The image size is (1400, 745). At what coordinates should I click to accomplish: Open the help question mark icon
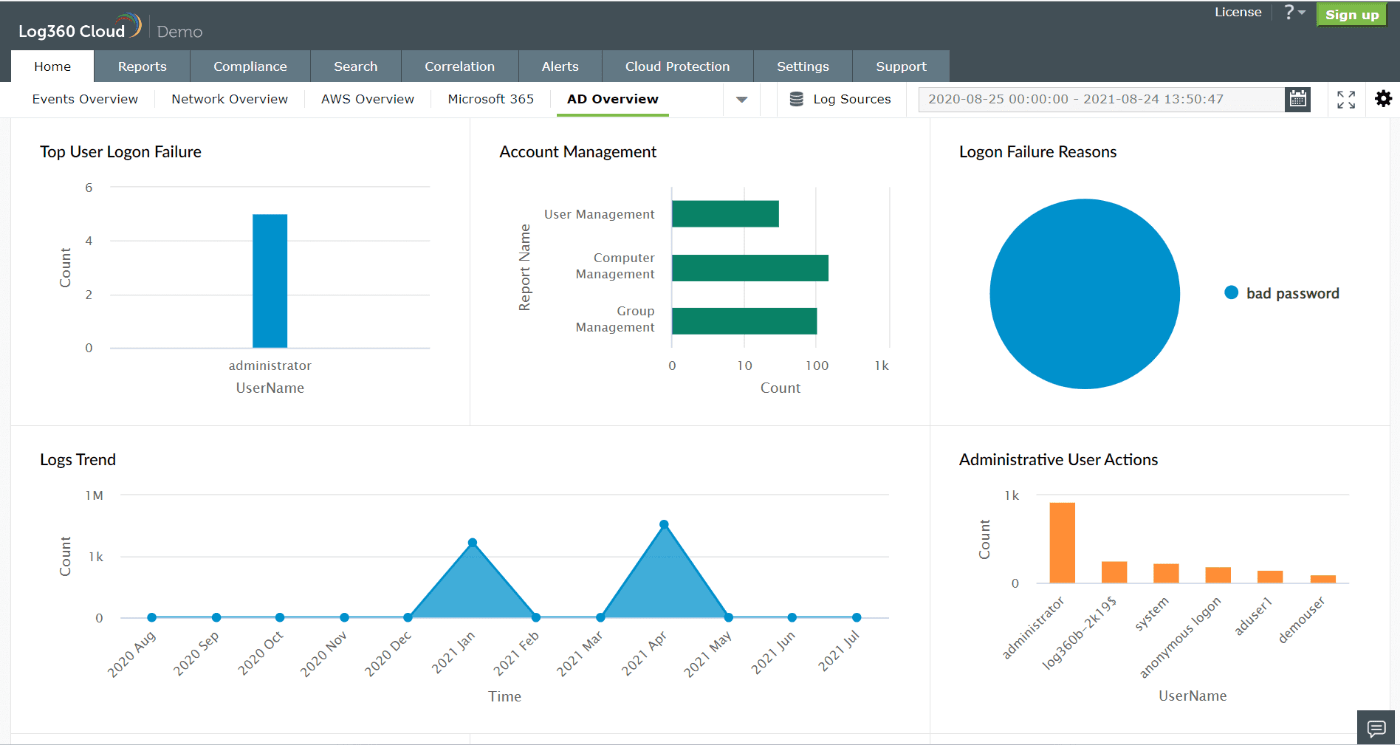1289,12
